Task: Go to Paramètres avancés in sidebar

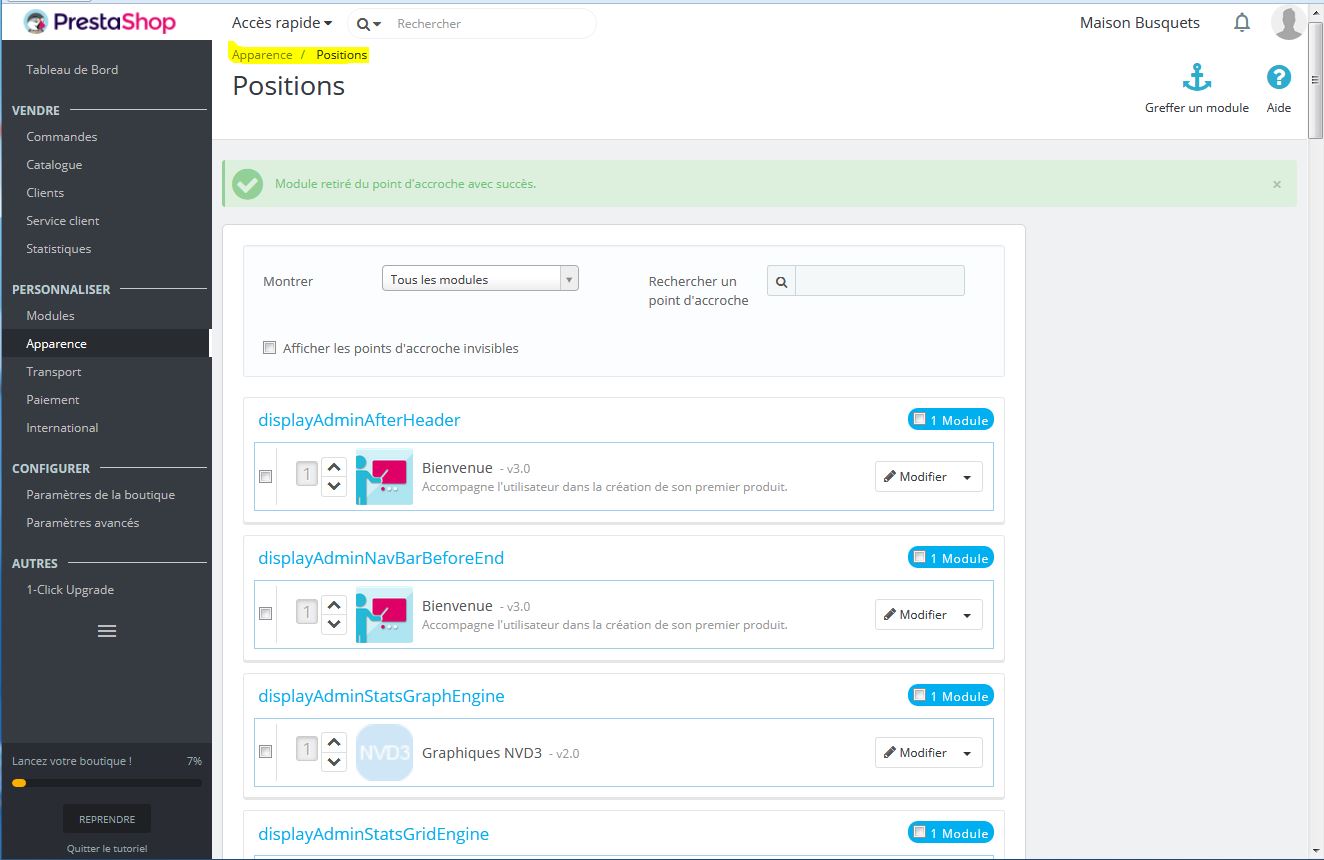Action: [82, 523]
